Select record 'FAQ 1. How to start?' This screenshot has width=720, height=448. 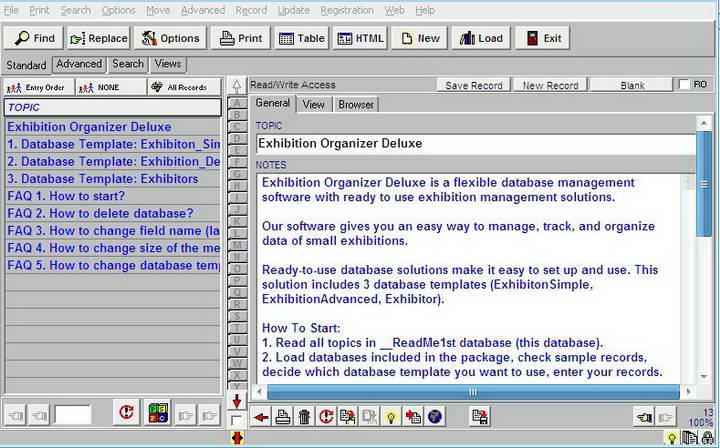113,196
